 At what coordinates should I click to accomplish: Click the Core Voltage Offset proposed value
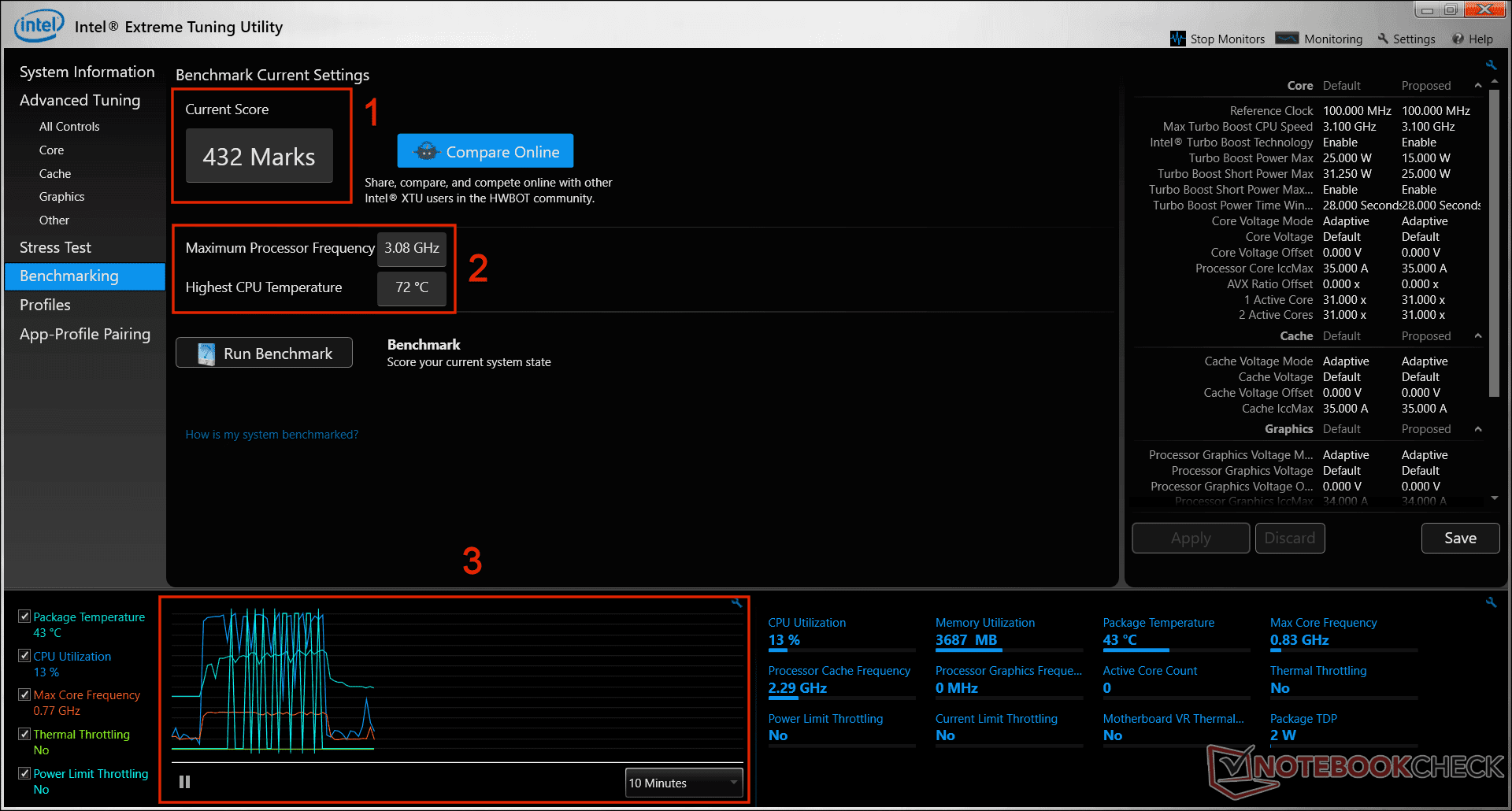[x=1421, y=252]
